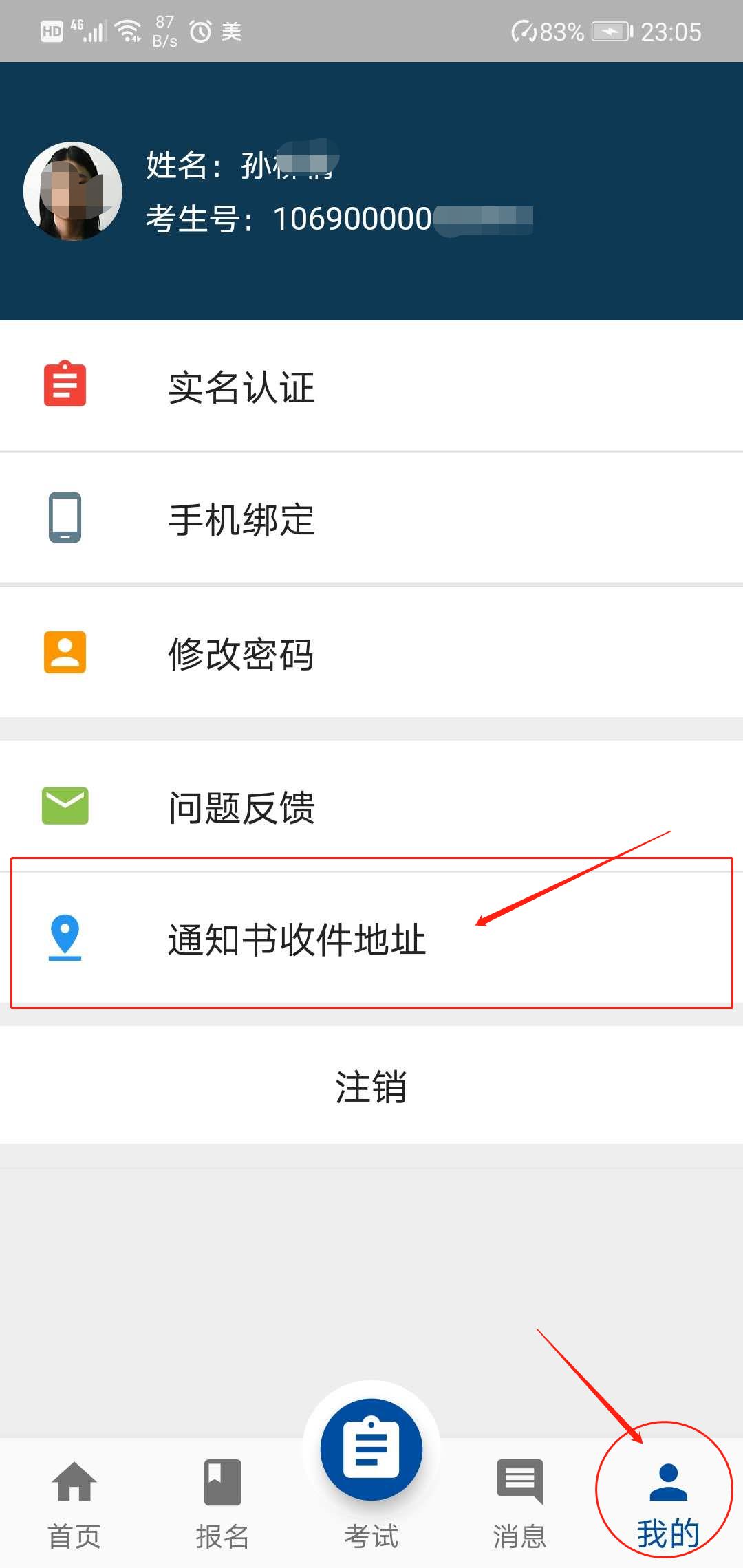
Task: Open the 实名认证 menu entry
Action: click(x=371, y=386)
